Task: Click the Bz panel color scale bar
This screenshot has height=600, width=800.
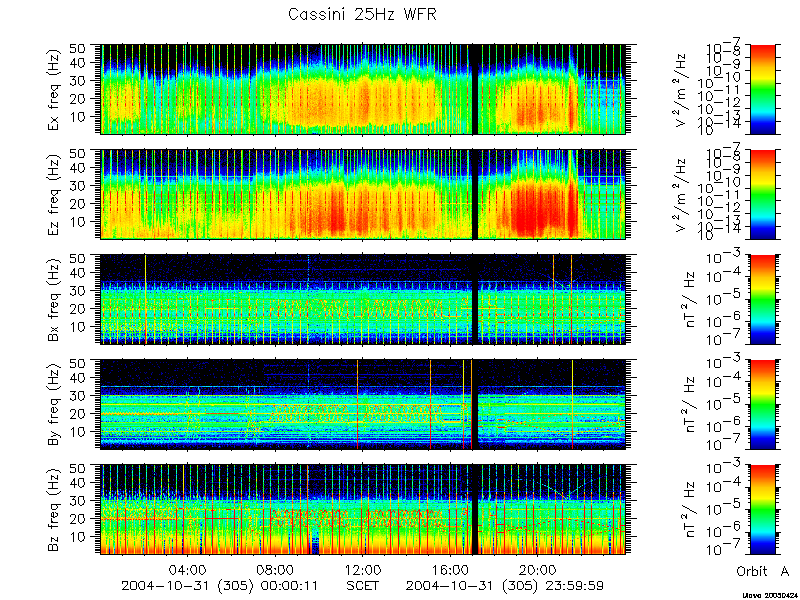Action: pos(763,509)
